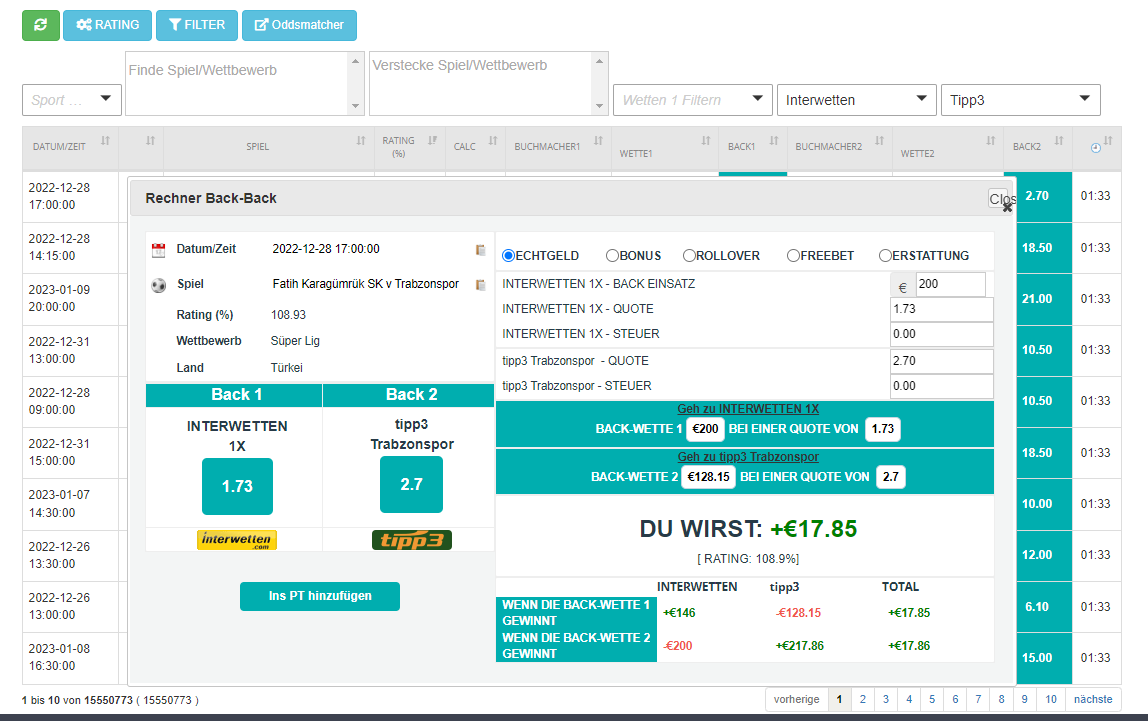Click the calendar icon beside Datum/Zeit
Viewport: 1148px width, 721px height.
pyautogui.click(x=158, y=250)
